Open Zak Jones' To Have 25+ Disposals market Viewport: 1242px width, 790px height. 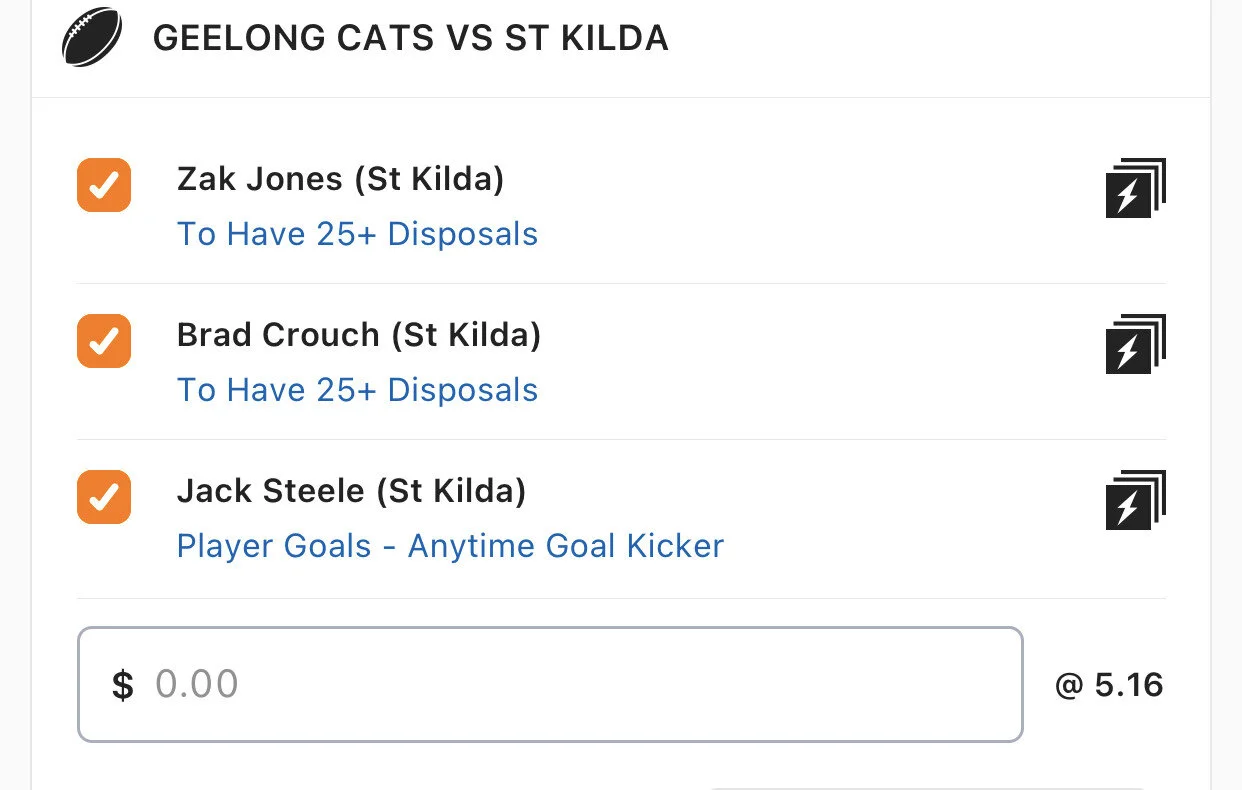click(x=357, y=234)
